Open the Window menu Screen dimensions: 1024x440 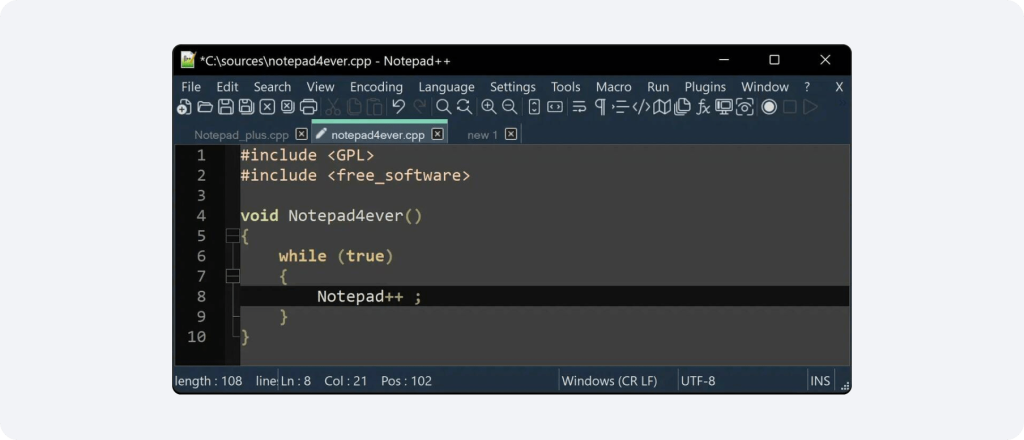(765, 87)
